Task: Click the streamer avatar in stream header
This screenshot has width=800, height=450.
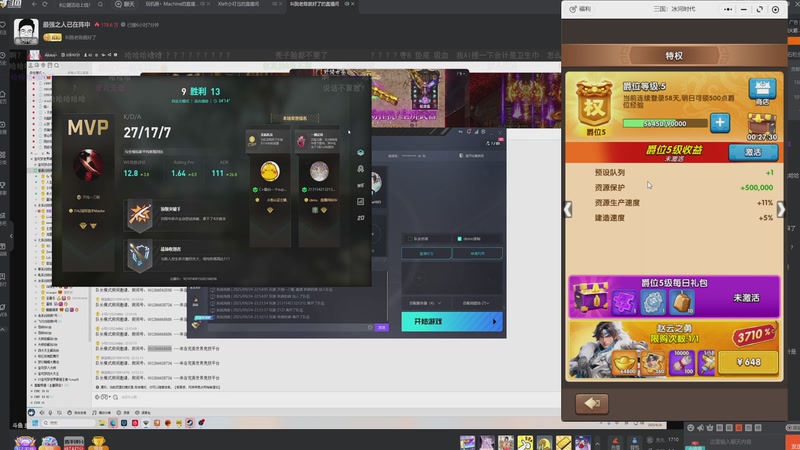Action: 26,31
